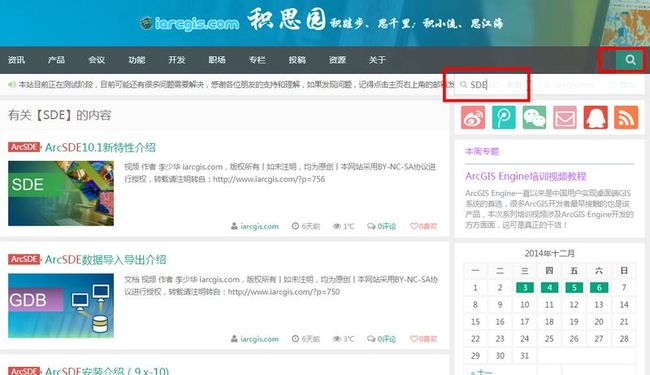Screen dimensions: 650x375
Task: Open the 投稿 menu item
Action: 297,60
